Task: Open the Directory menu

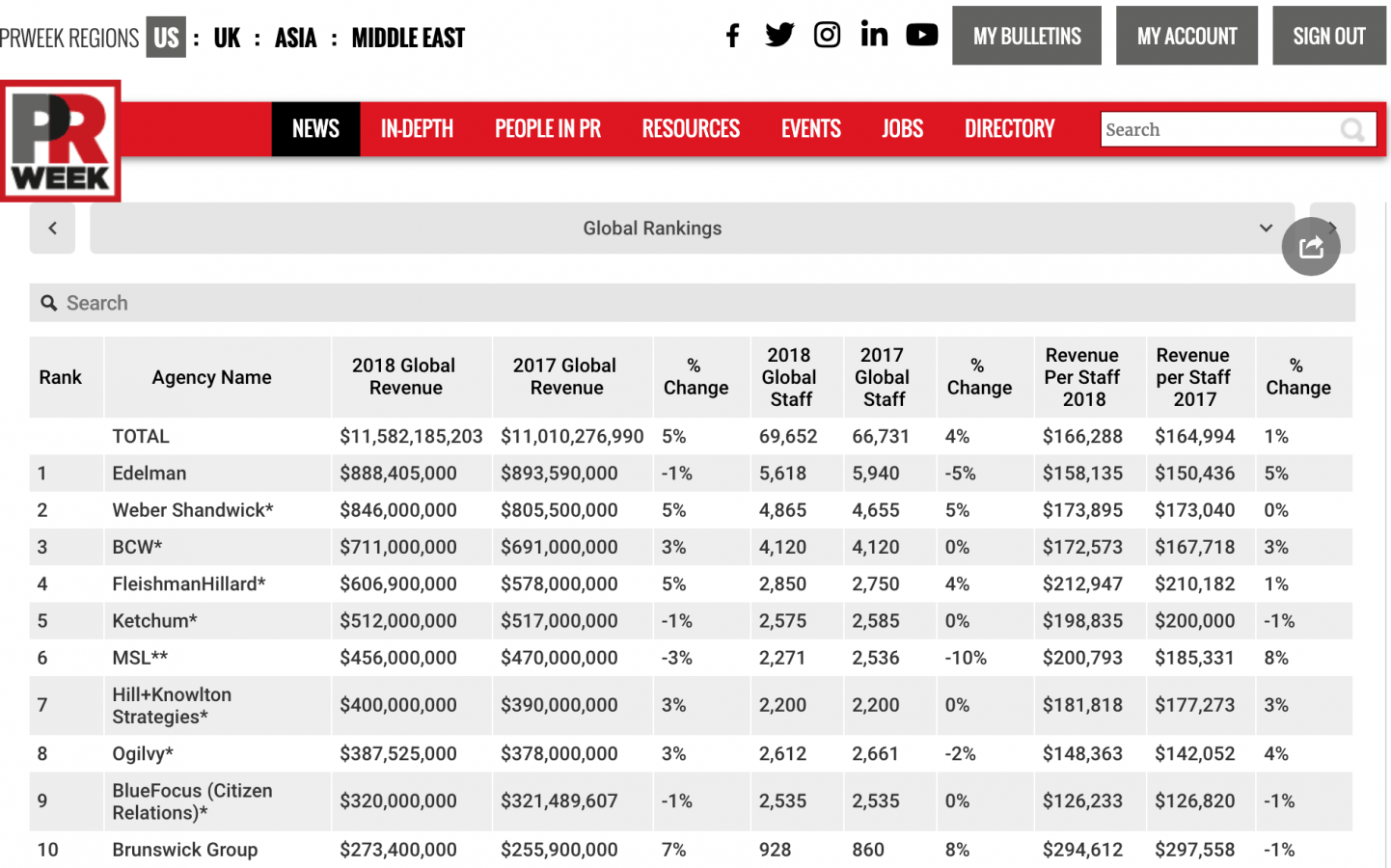Action: [1010, 129]
